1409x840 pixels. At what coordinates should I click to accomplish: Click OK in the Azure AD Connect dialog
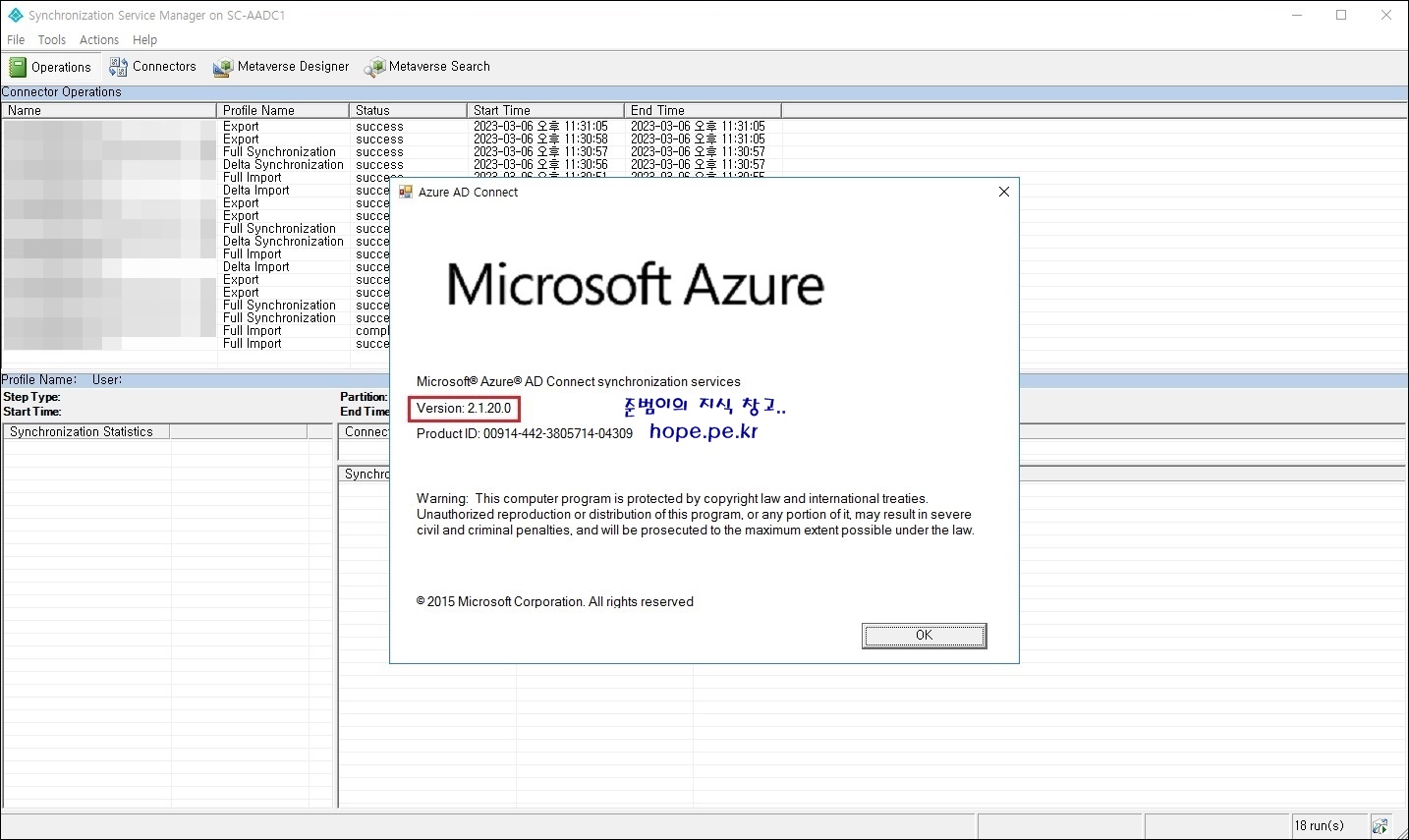[x=925, y=636]
